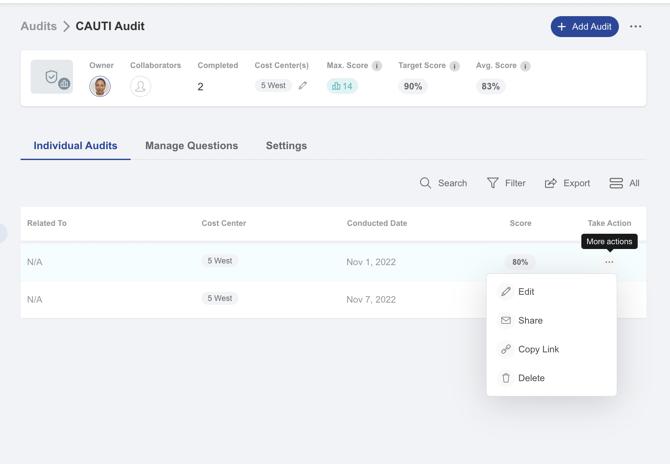Show Target Score info icon
The image size is (670, 464).
coord(455,66)
